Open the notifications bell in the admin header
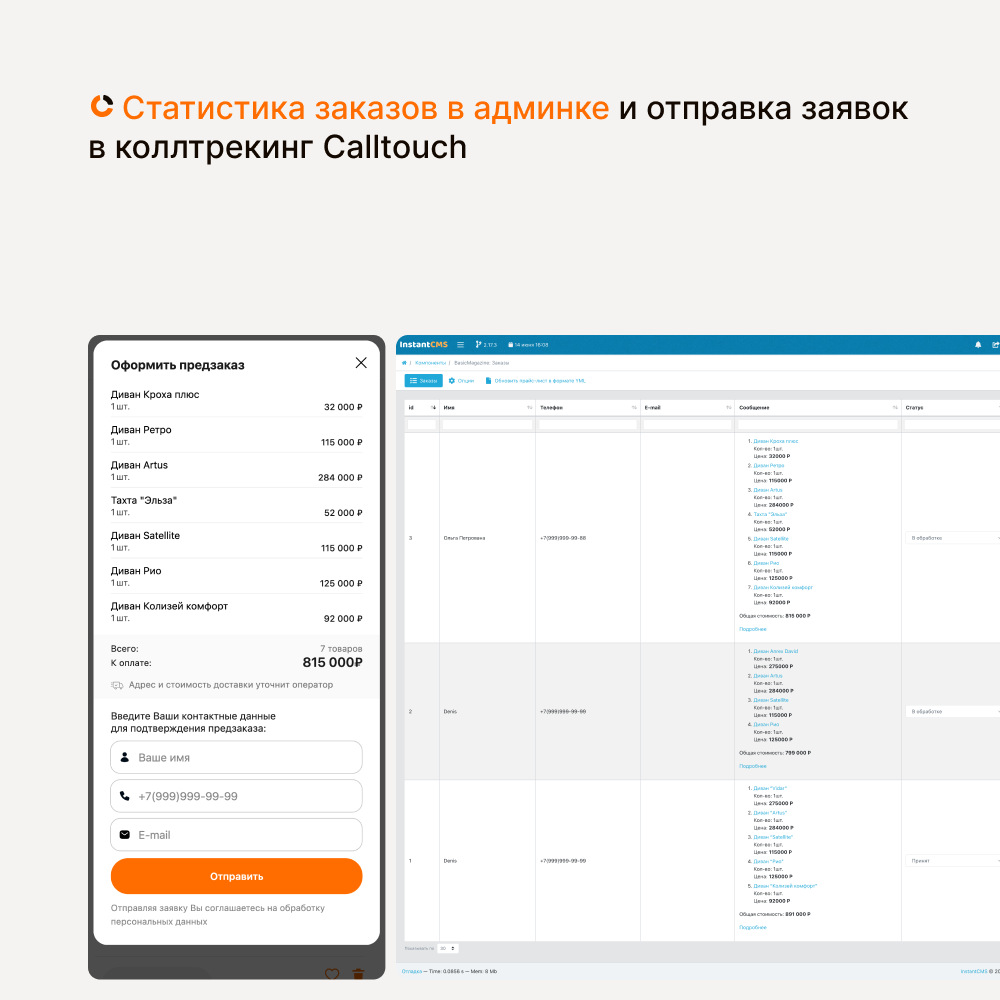The image size is (1000, 1000). [978, 345]
